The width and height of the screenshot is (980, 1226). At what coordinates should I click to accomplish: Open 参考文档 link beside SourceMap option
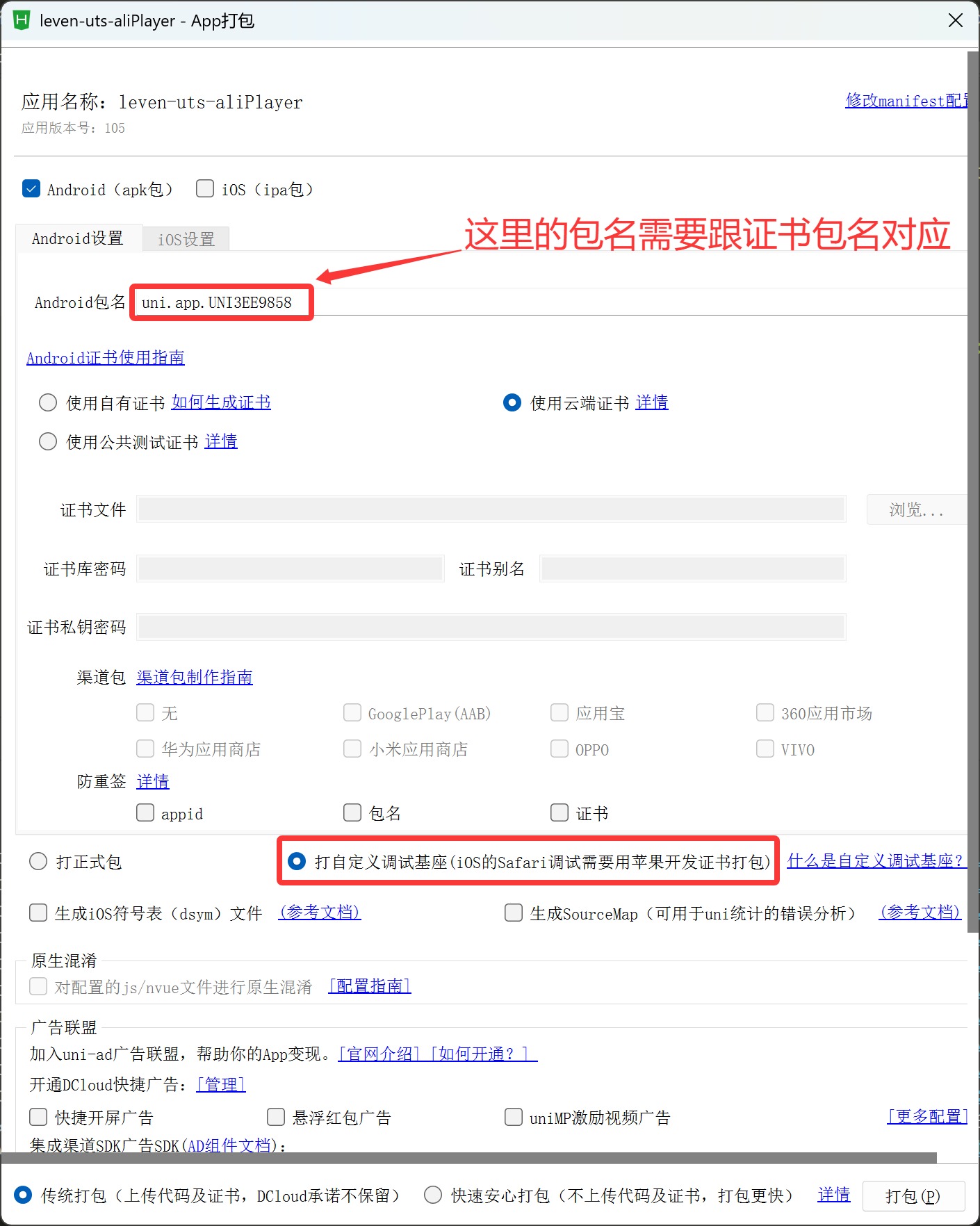click(x=920, y=913)
